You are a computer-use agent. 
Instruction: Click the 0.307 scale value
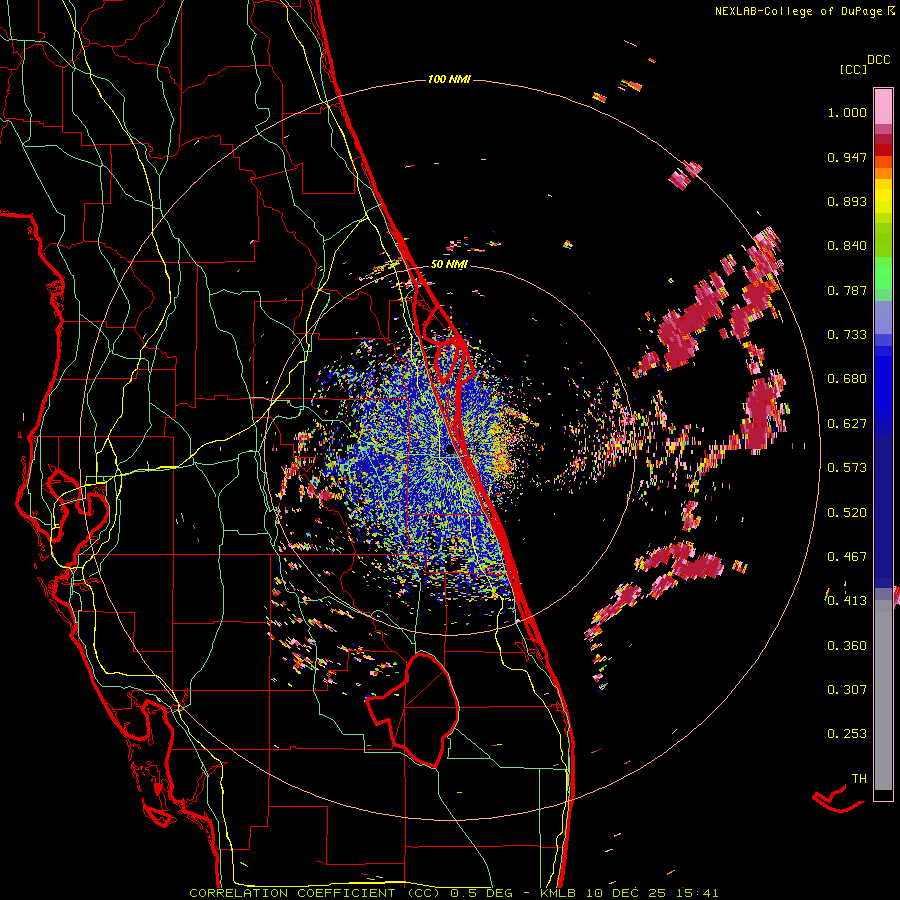[x=847, y=690]
